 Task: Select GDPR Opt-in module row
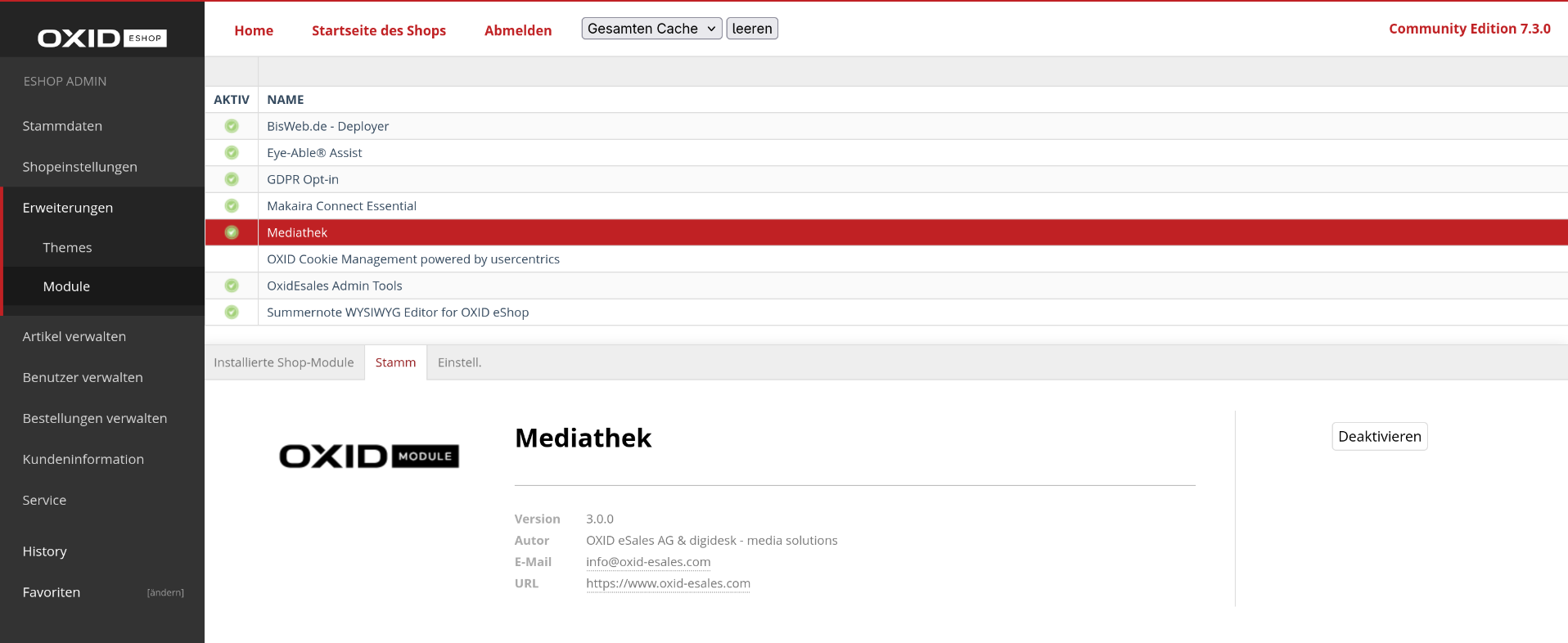click(x=886, y=179)
